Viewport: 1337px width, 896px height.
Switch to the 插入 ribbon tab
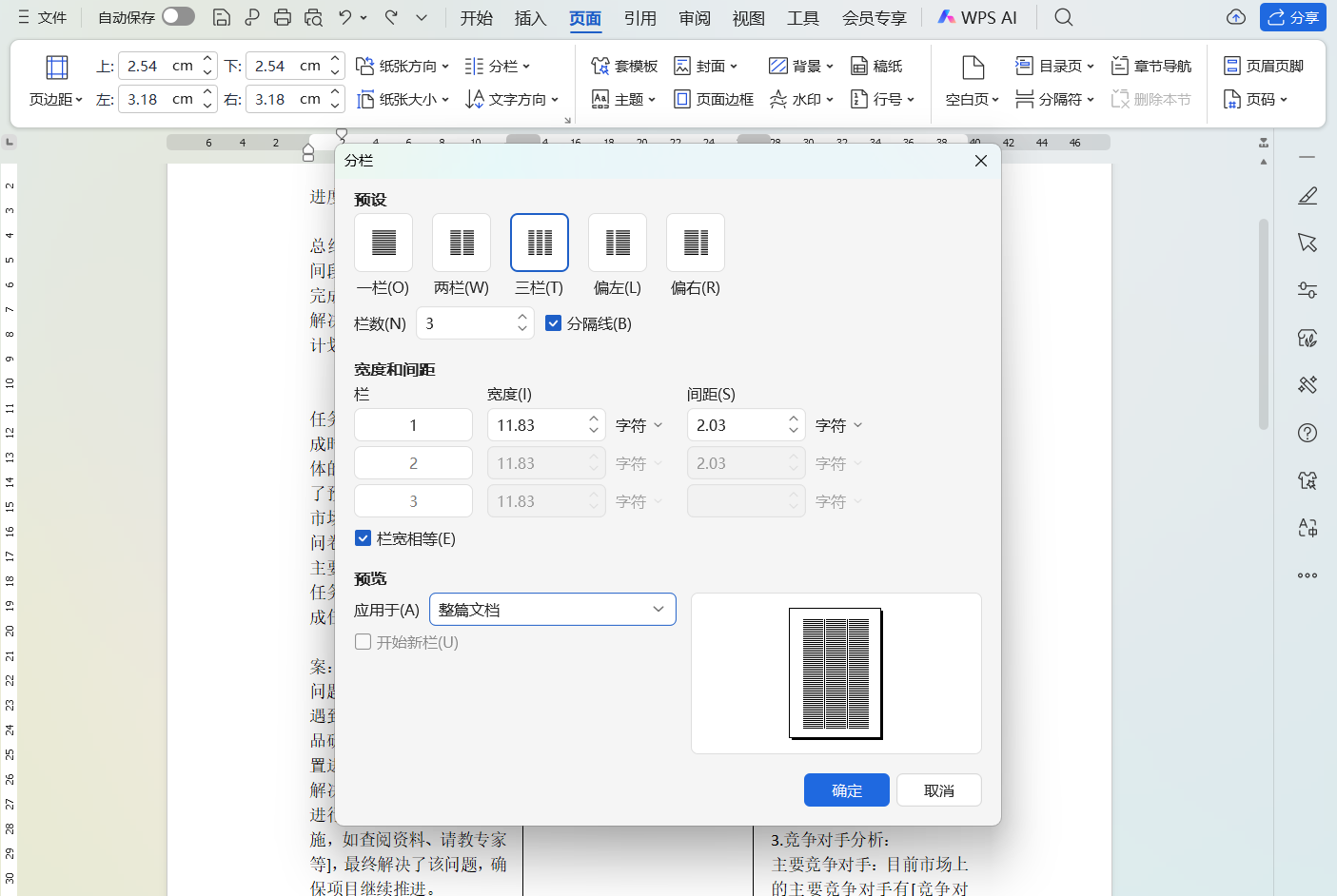click(x=529, y=17)
